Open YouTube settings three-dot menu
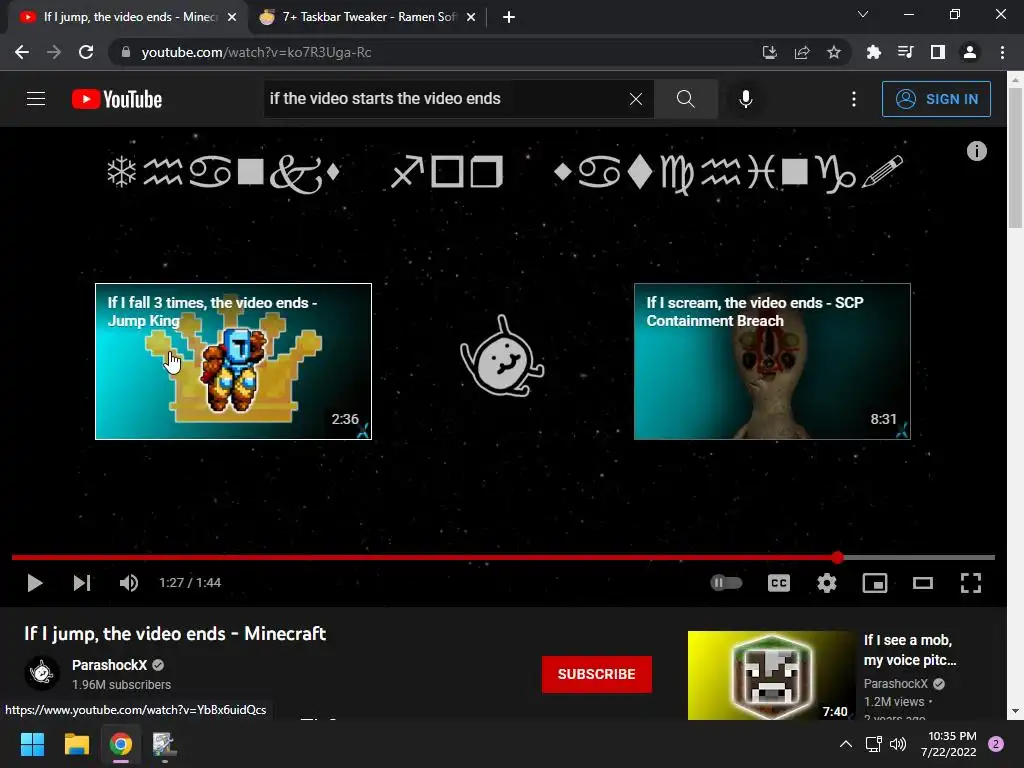Image resolution: width=1024 pixels, height=768 pixels. (854, 99)
